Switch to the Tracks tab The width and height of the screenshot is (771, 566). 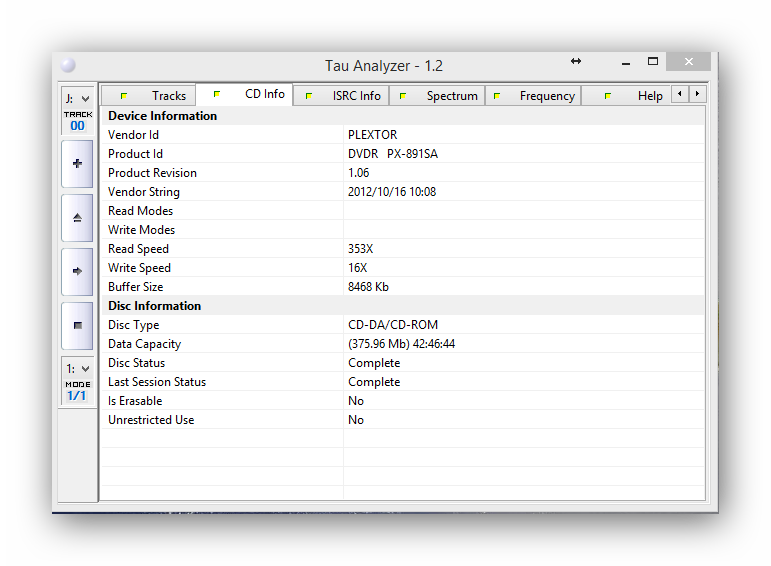click(152, 96)
